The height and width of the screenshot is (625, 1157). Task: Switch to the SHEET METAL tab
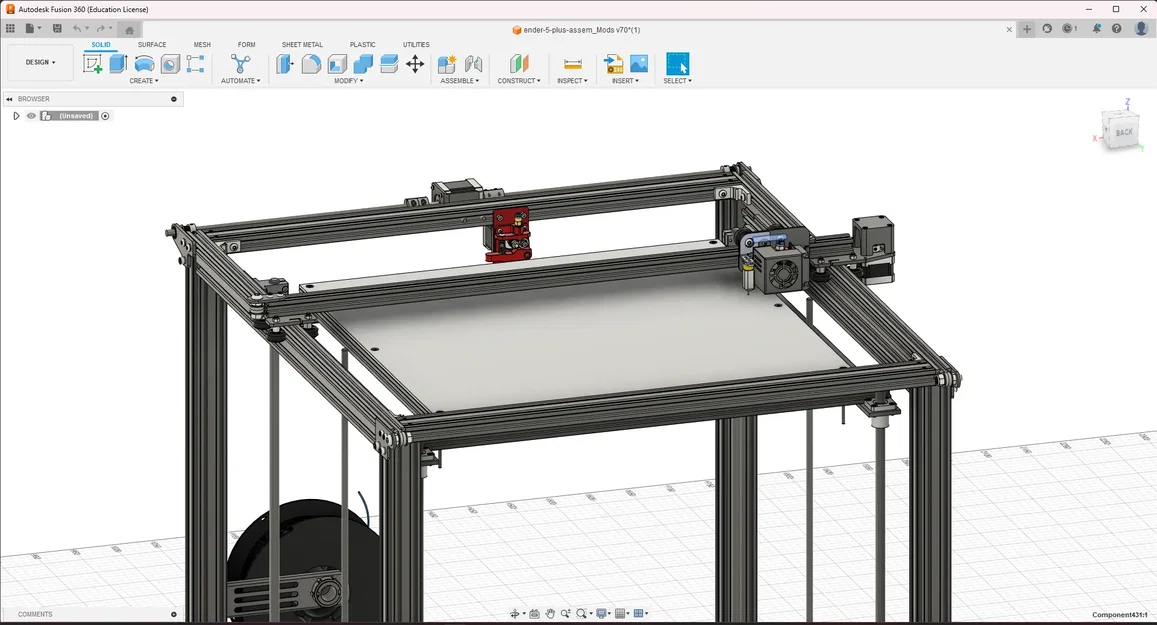(x=303, y=44)
